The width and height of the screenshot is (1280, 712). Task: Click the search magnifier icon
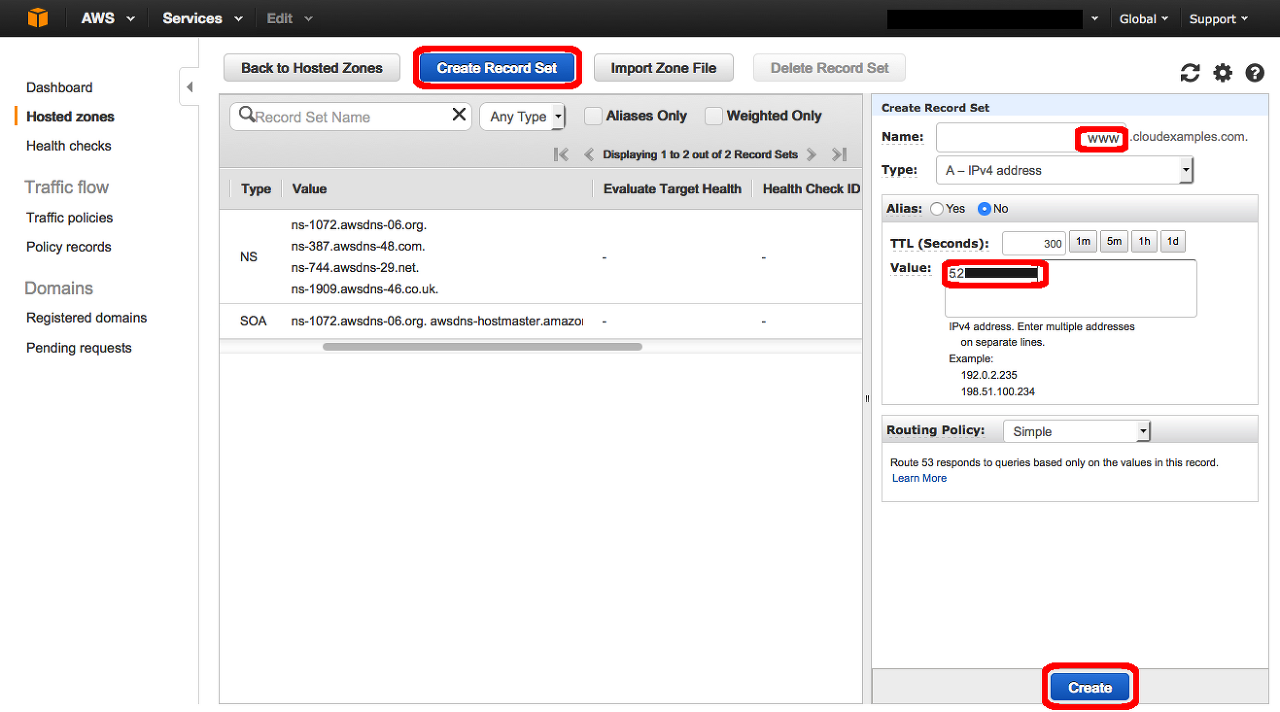246,115
